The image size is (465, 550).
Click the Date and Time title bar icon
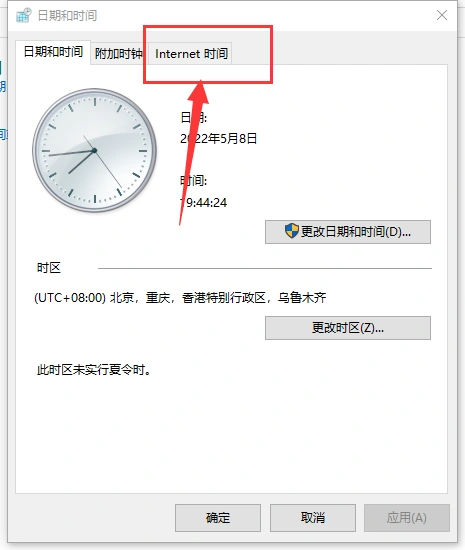pyautogui.click(x=24, y=15)
